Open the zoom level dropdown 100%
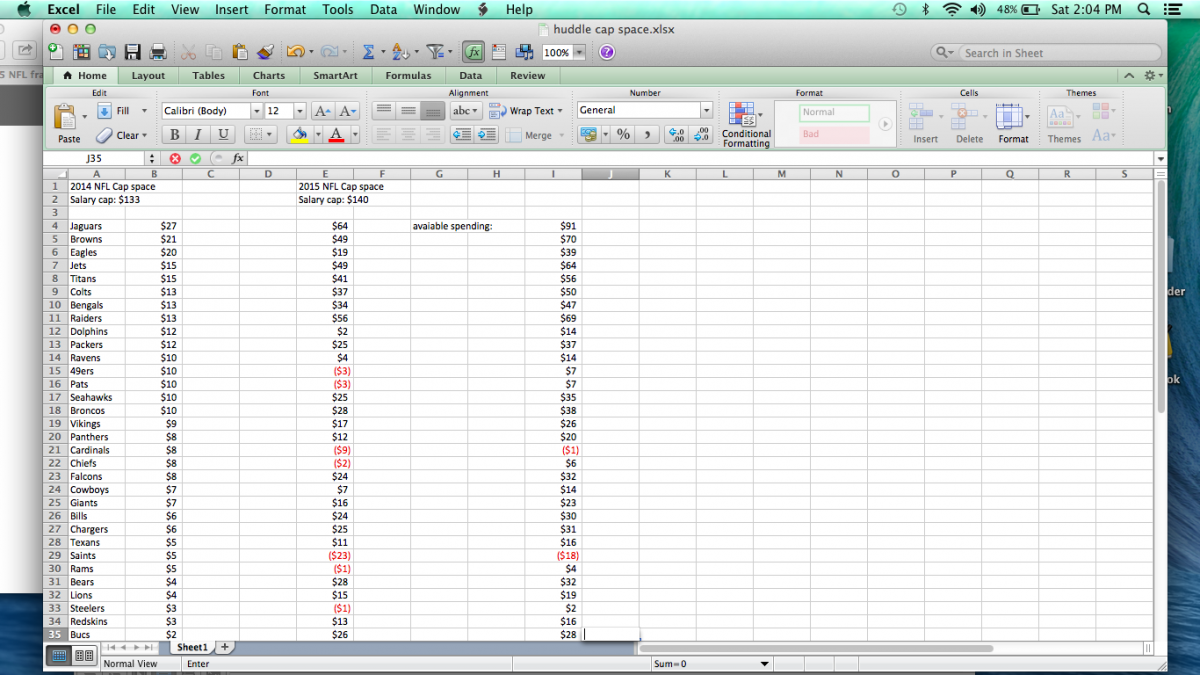 pyautogui.click(x=580, y=52)
